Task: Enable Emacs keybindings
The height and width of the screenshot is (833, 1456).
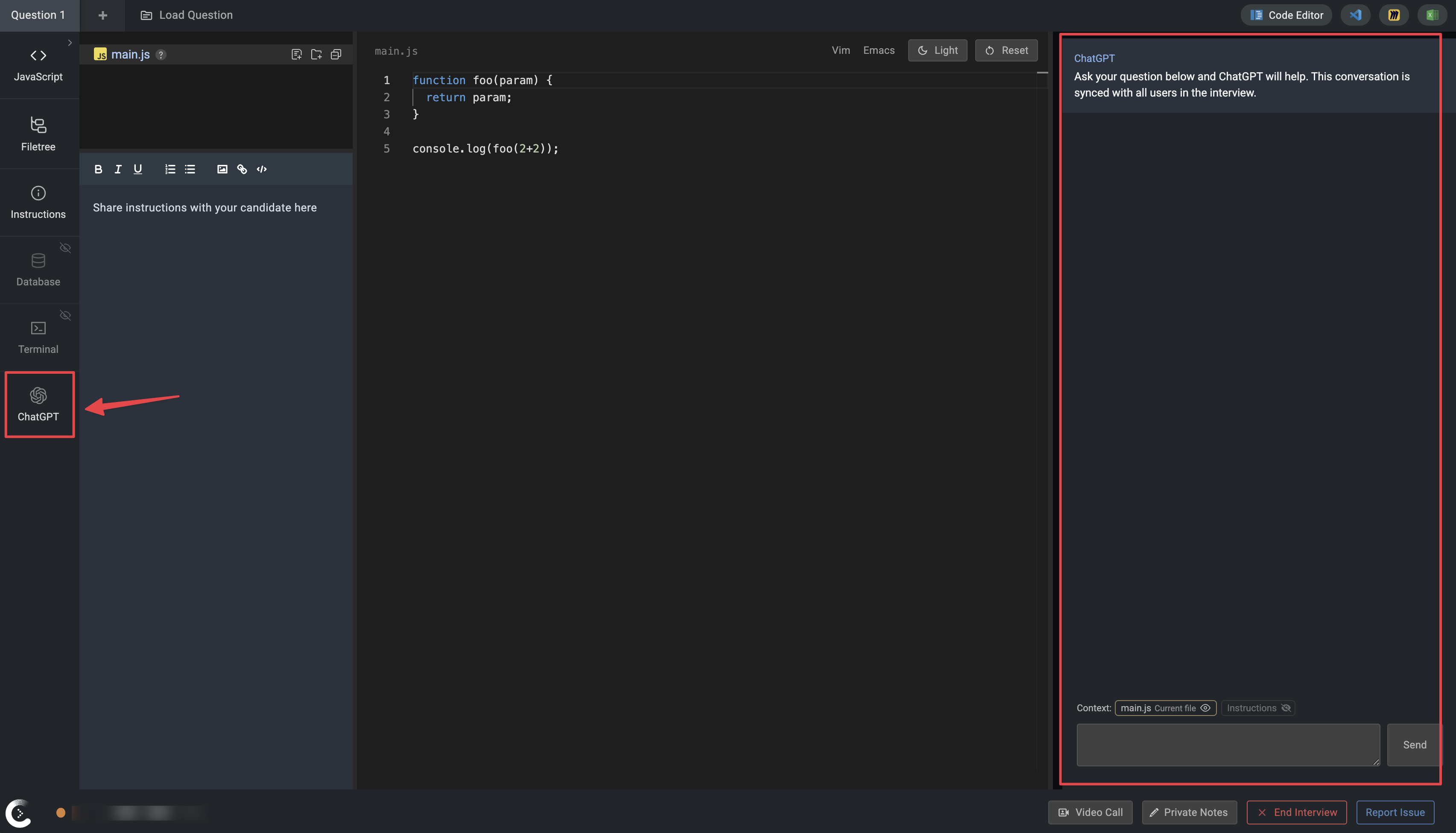Action: [879, 50]
